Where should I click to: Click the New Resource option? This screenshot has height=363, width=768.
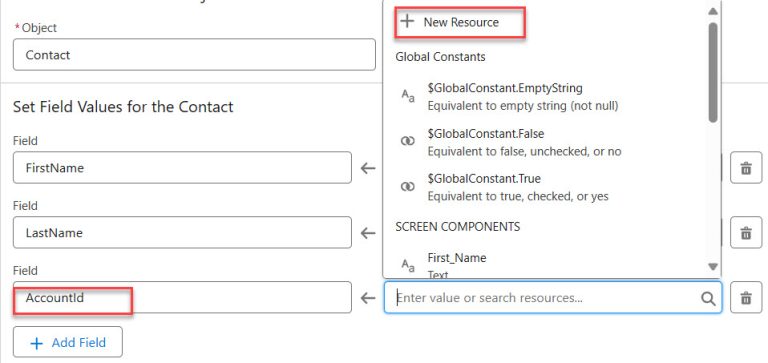coord(460,22)
